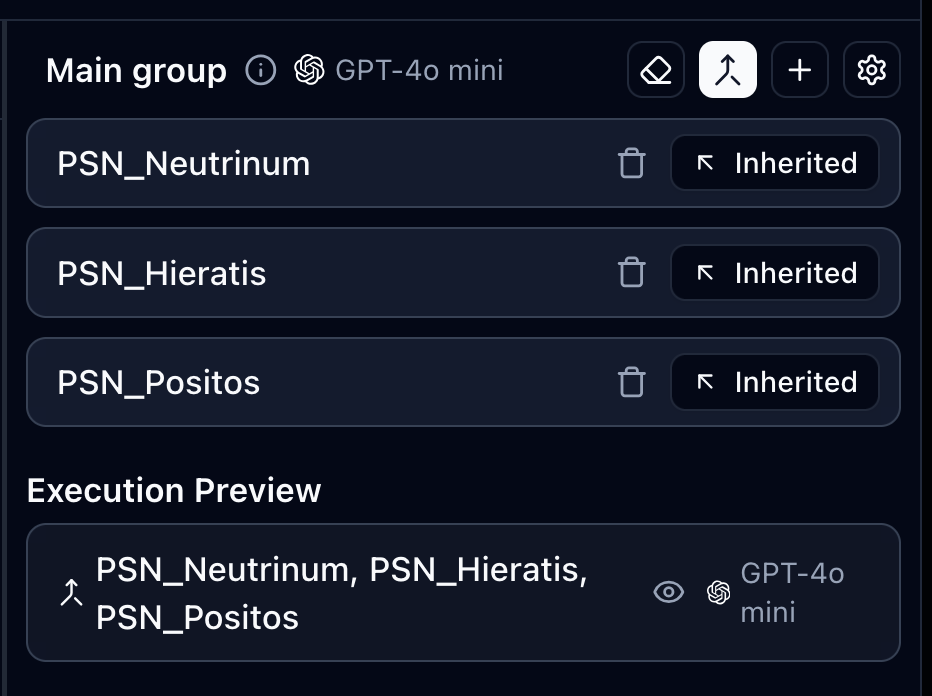
Task: Click the plus icon to add item
Action: click(800, 70)
